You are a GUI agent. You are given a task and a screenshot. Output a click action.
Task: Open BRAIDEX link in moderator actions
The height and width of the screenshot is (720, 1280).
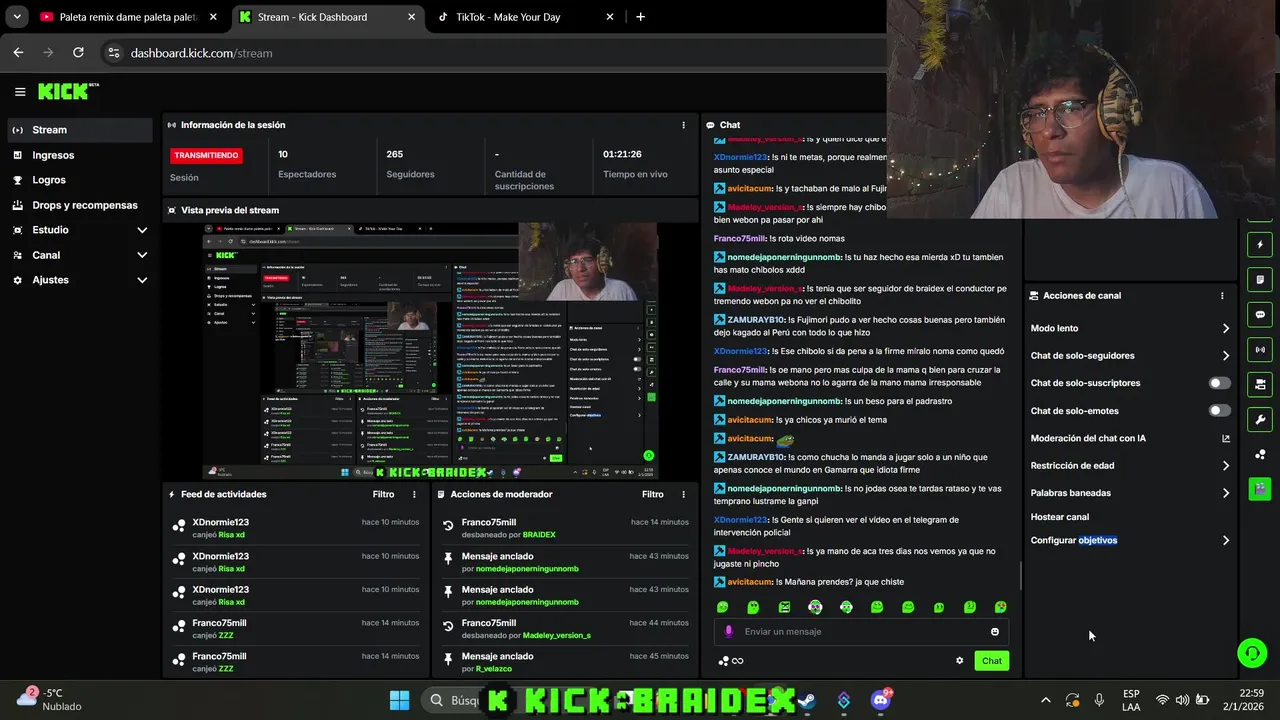[539, 535]
